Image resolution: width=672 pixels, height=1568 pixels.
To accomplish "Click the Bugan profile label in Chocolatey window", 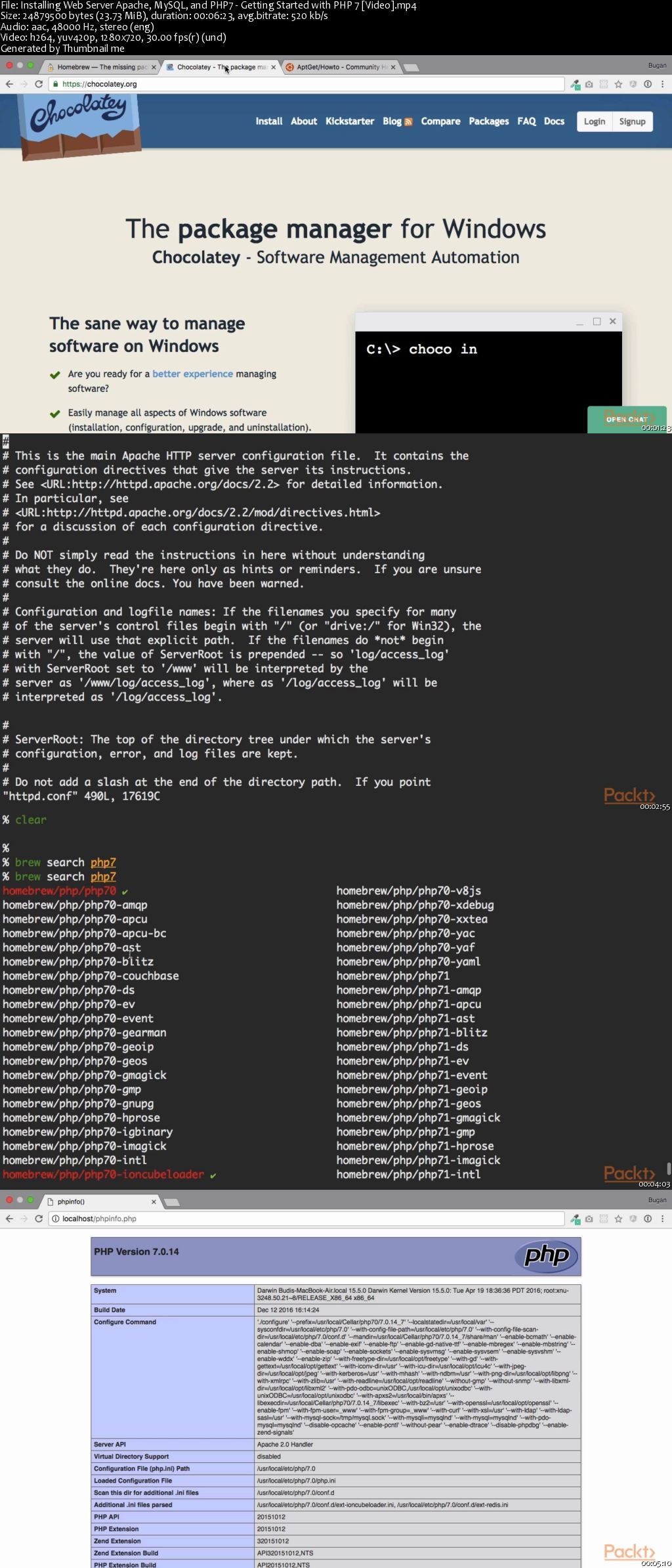I will coord(657,66).
